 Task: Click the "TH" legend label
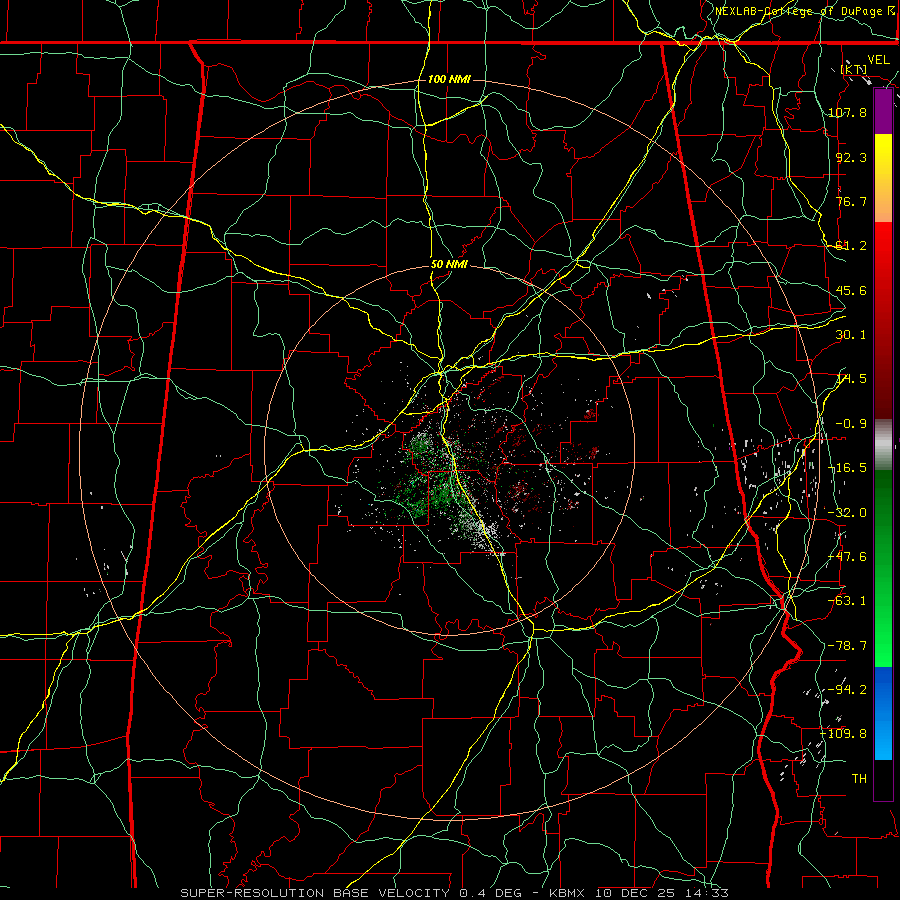point(859,779)
